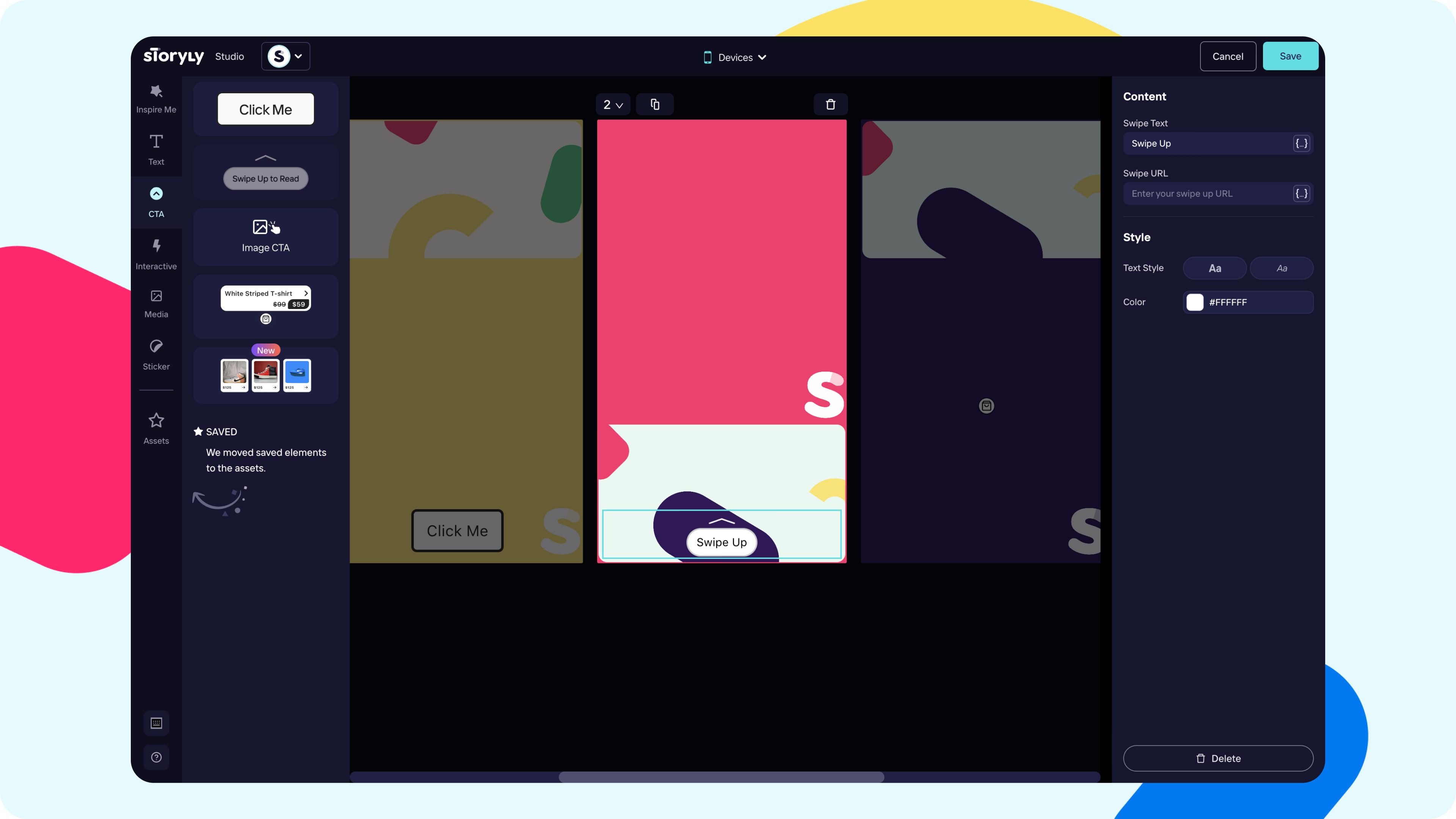Image resolution: width=1456 pixels, height=819 pixels.
Task: Open keyboard shortcuts icon
Action: [156, 723]
